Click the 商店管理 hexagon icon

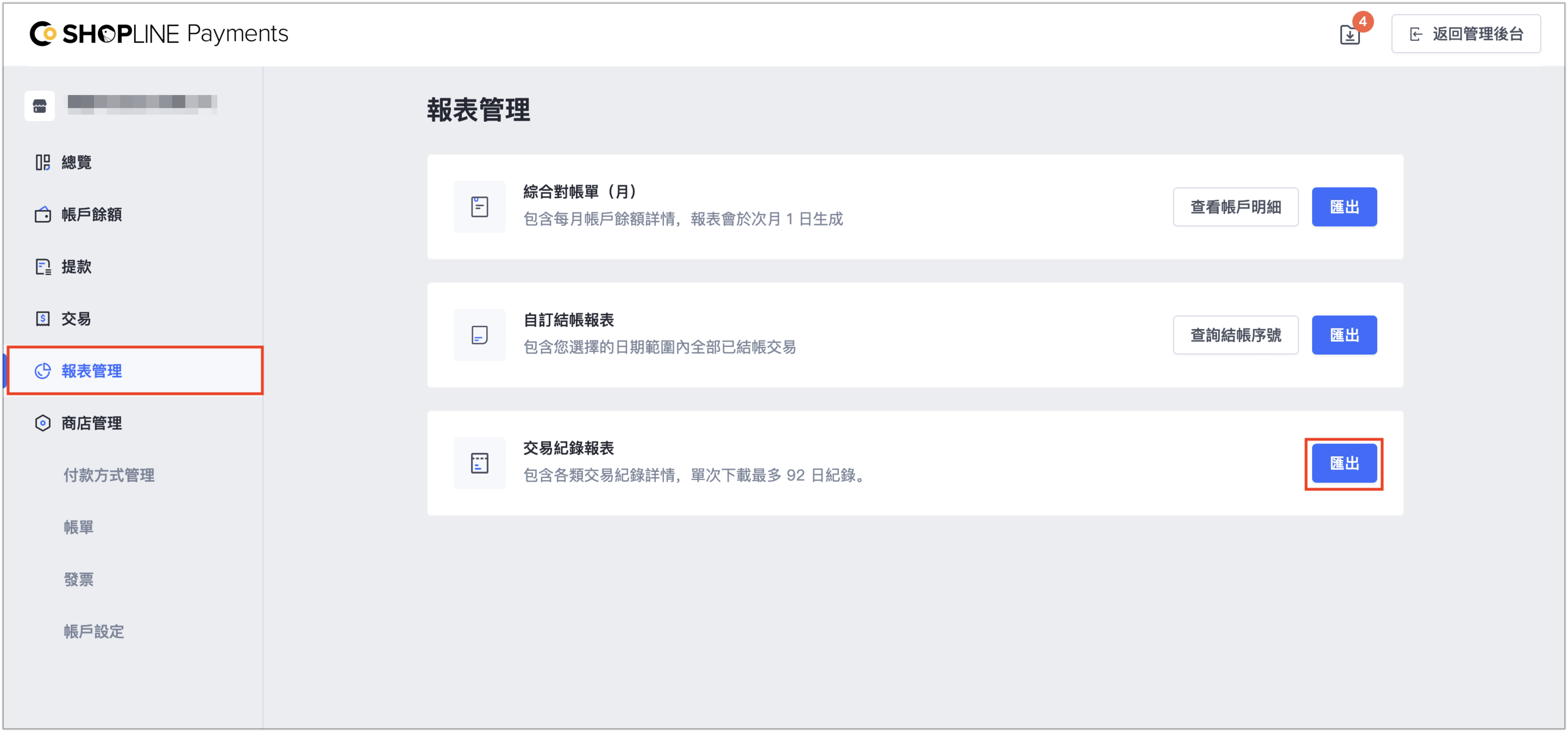pos(43,423)
